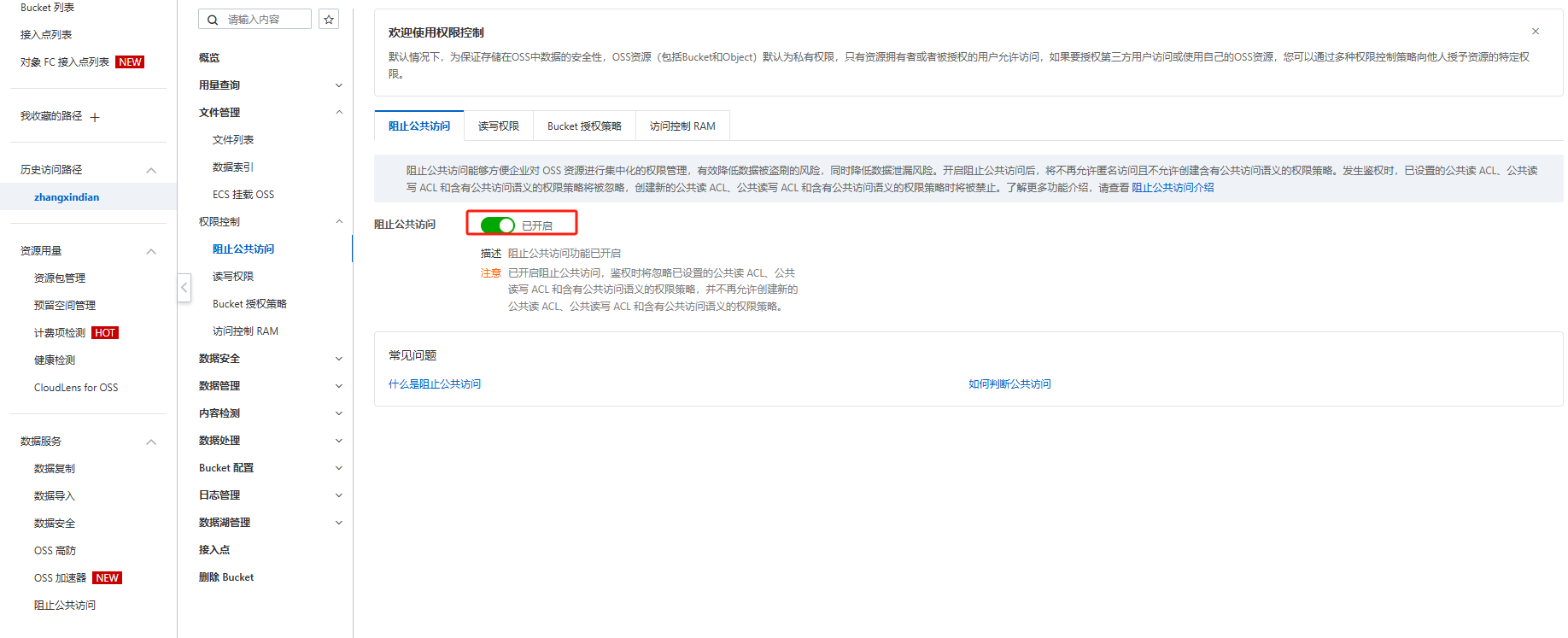Image resolution: width=1568 pixels, height=638 pixels.
Task: Toggle the 阻止公共访问 switch off
Action: tap(497, 225)
